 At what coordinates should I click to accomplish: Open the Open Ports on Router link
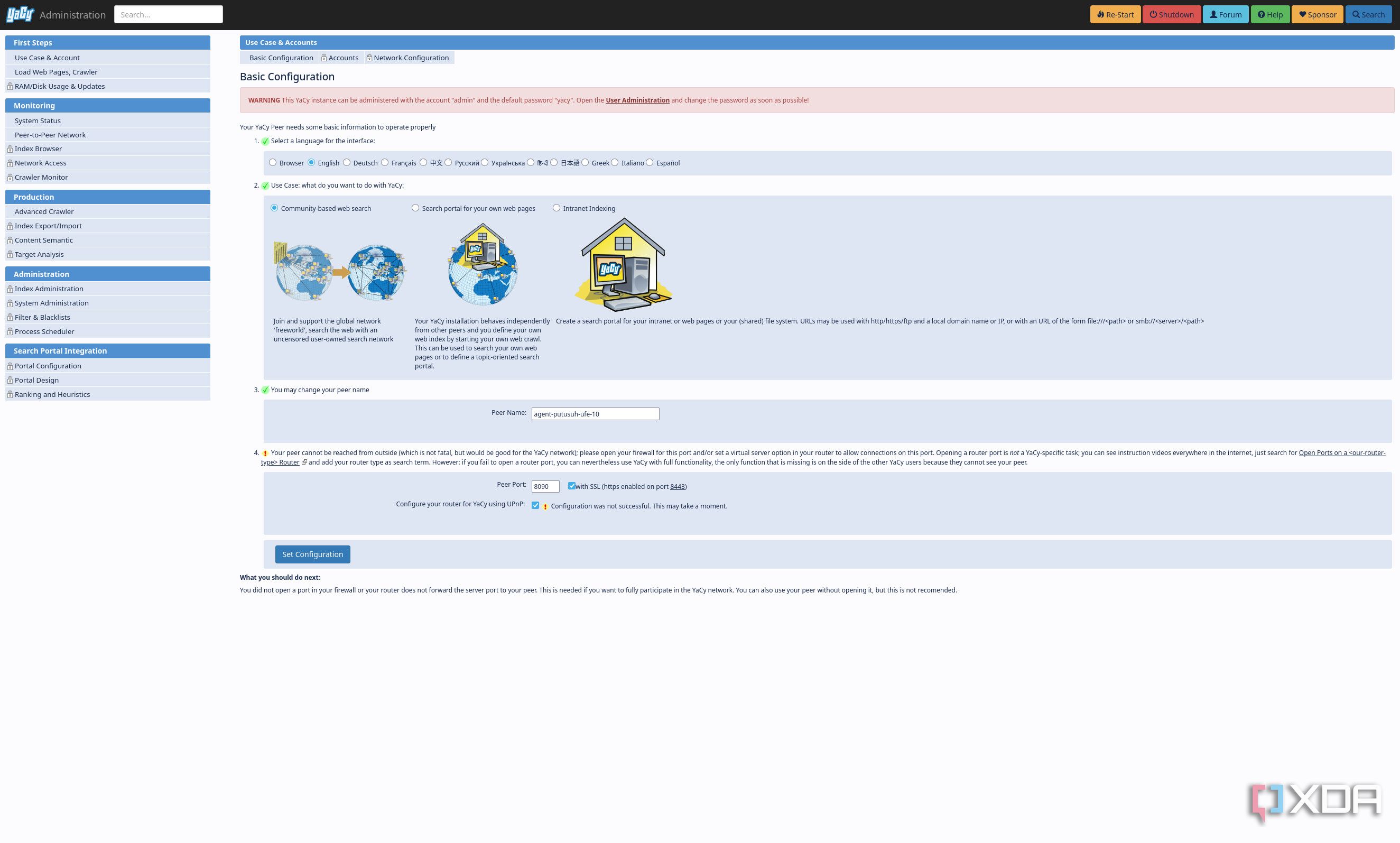[1342, 453]
